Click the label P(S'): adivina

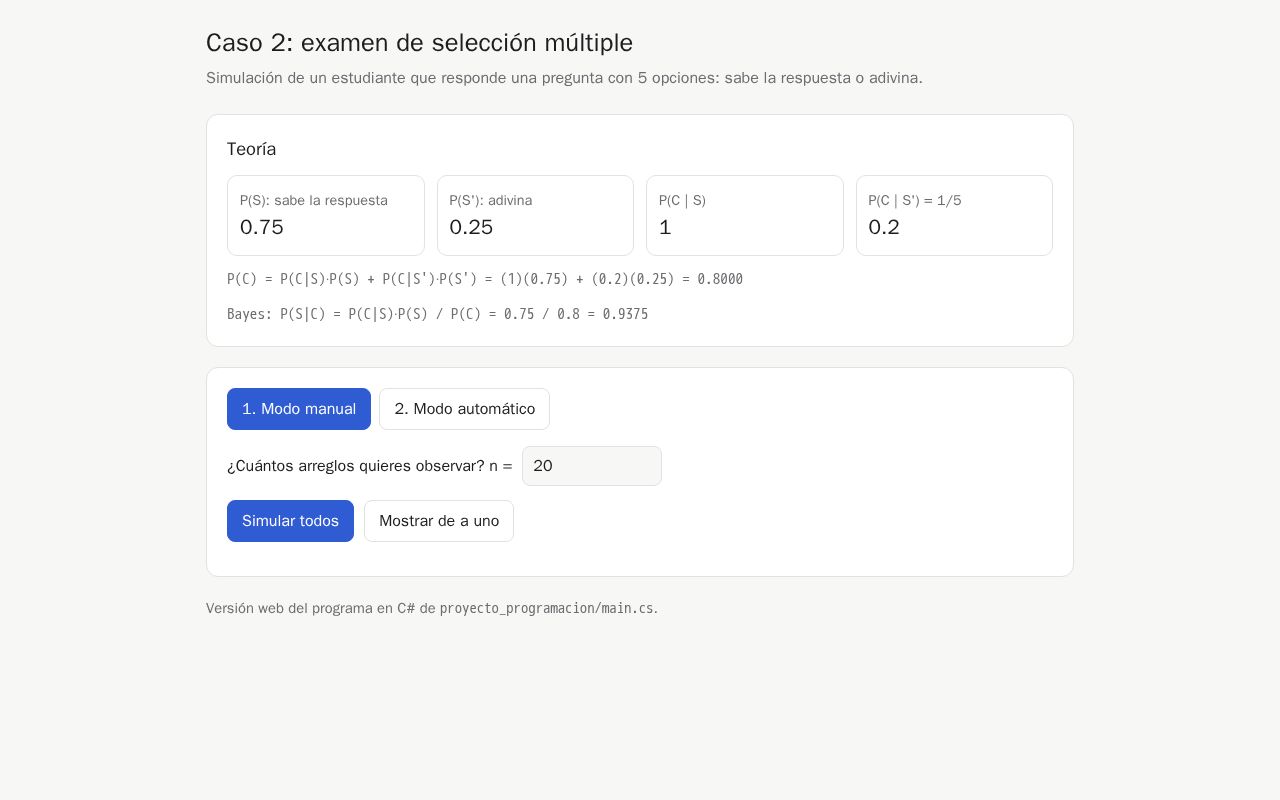coord(491,200)
